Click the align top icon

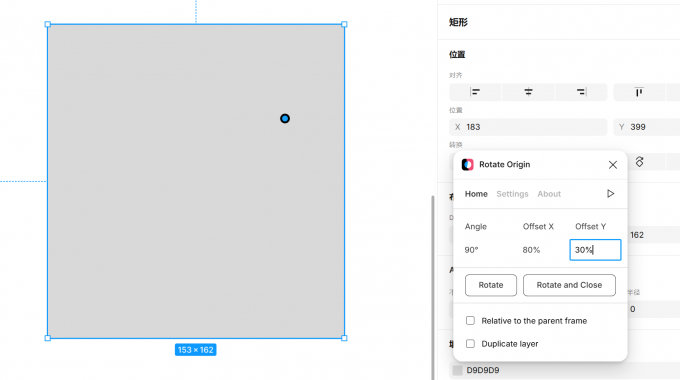(x=639, y=92)
